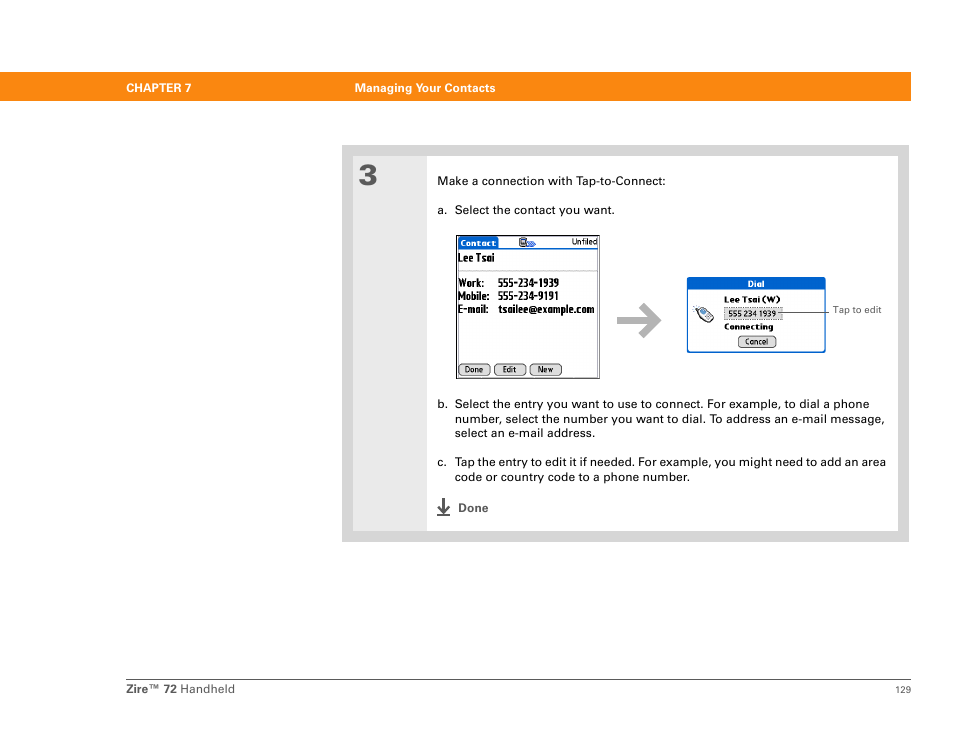Click the Lee Tsai (W) label in Dial

point(752,299)
